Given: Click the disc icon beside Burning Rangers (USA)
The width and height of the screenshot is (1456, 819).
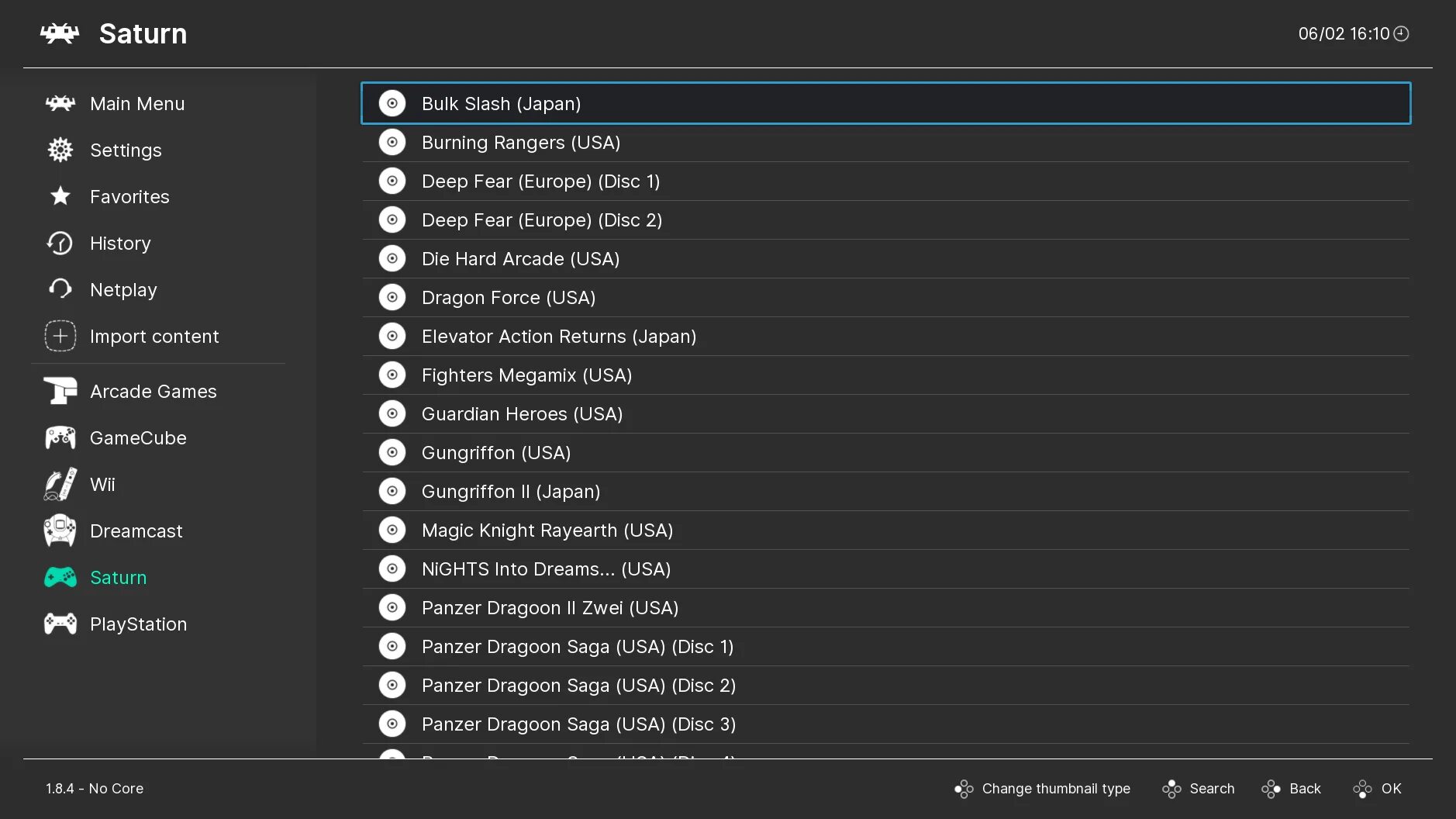Looking at the screenshot, I should pyautogui.click(x=392, y=142).
